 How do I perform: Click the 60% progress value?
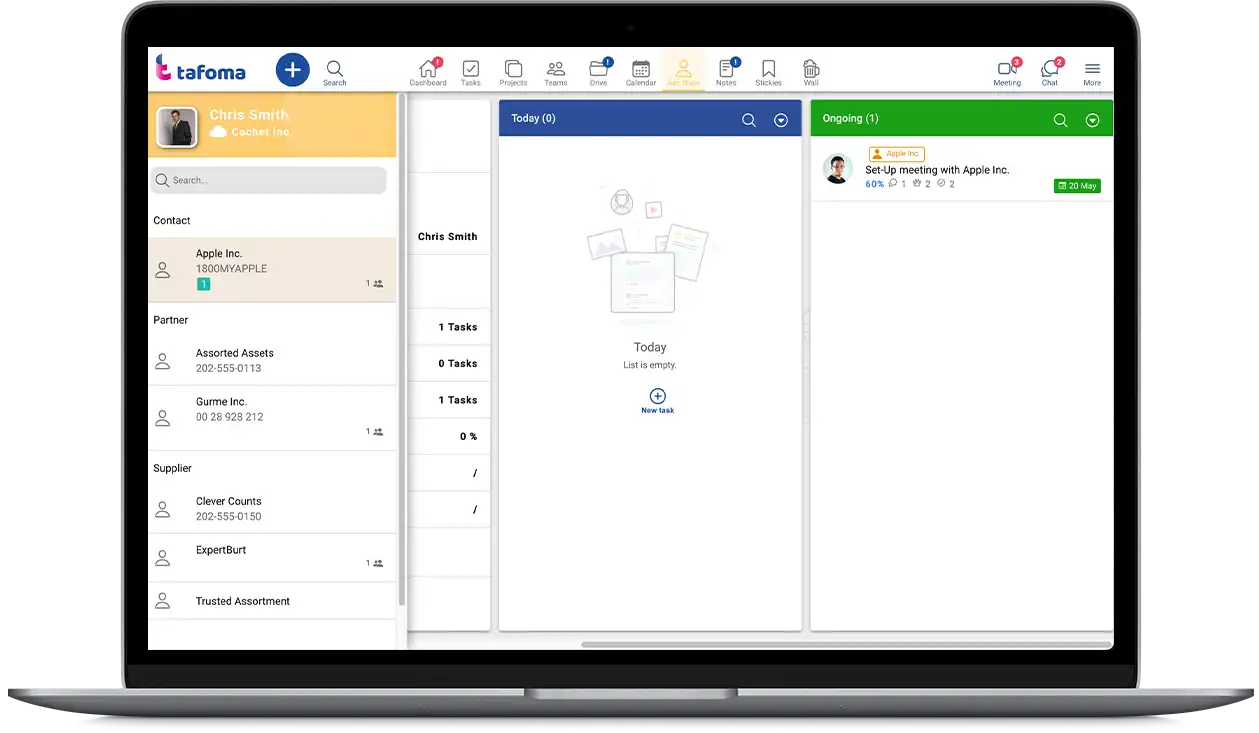click(x=875, y=184)
